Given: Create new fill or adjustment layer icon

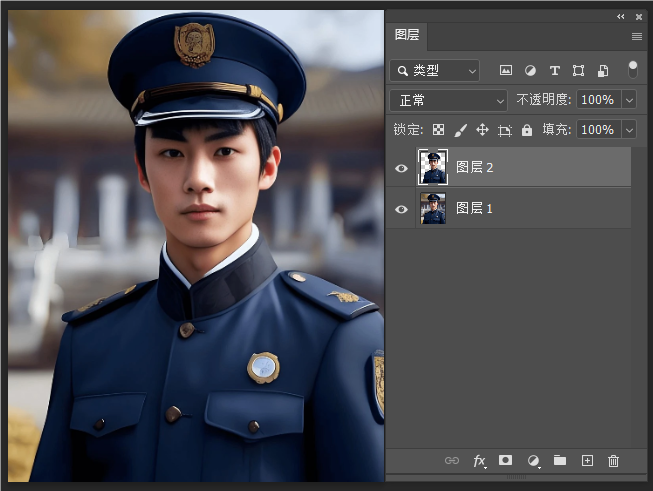Looking at the screenshot, I should (x=533, y=461).
